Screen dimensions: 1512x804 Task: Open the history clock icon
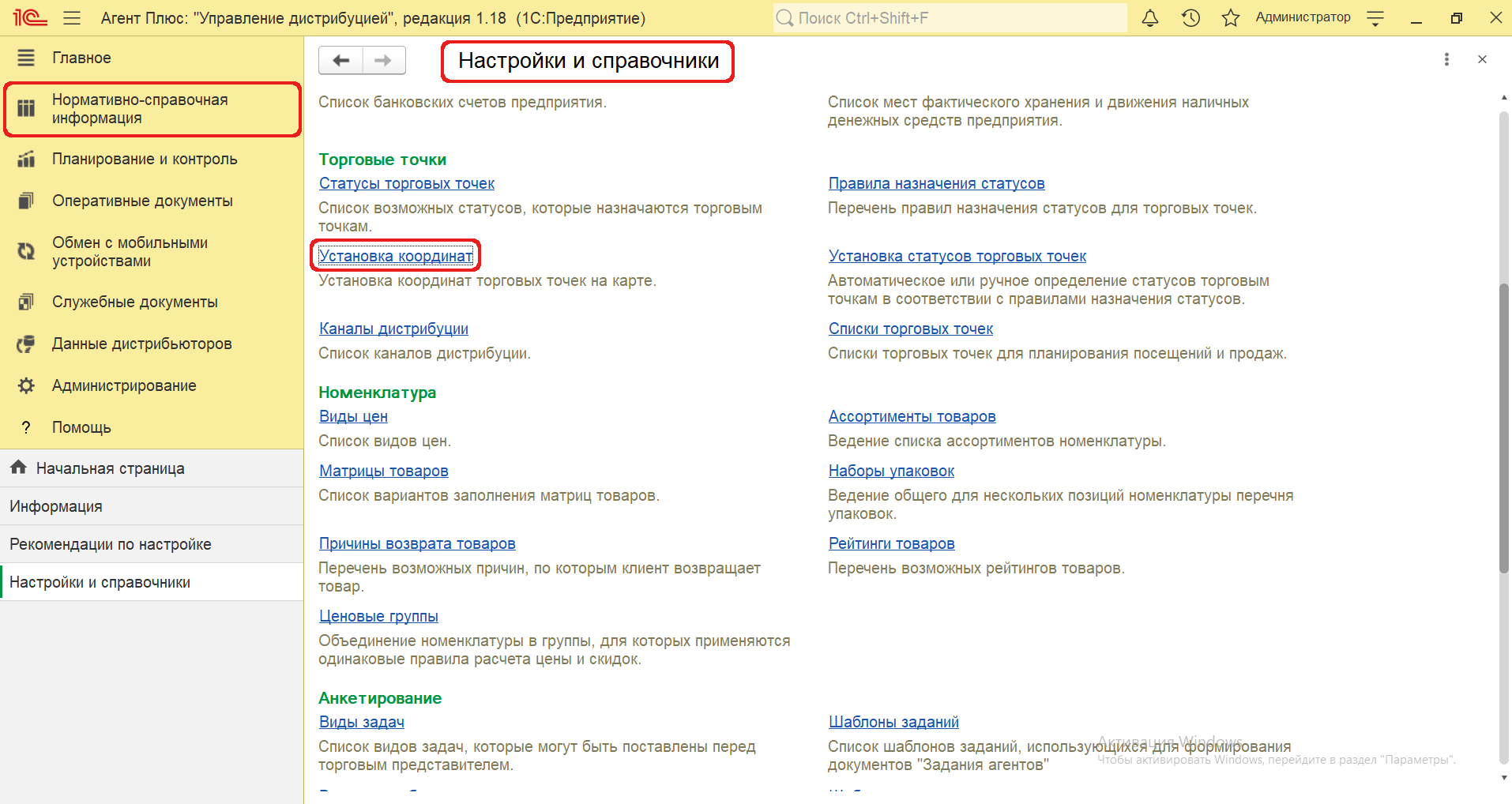coord(1190,18)
